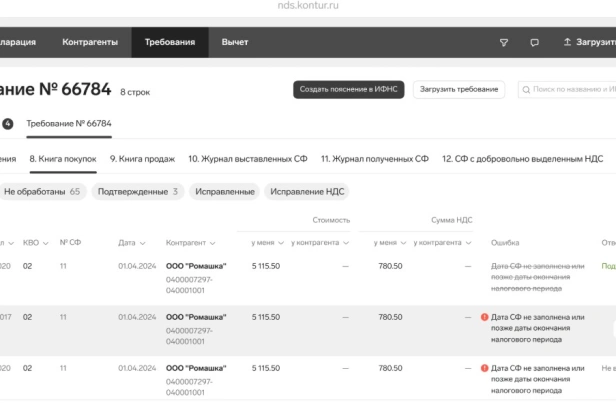
Task: Toggle the Исправленные filter chip
Action: click(x=225, y=192)
